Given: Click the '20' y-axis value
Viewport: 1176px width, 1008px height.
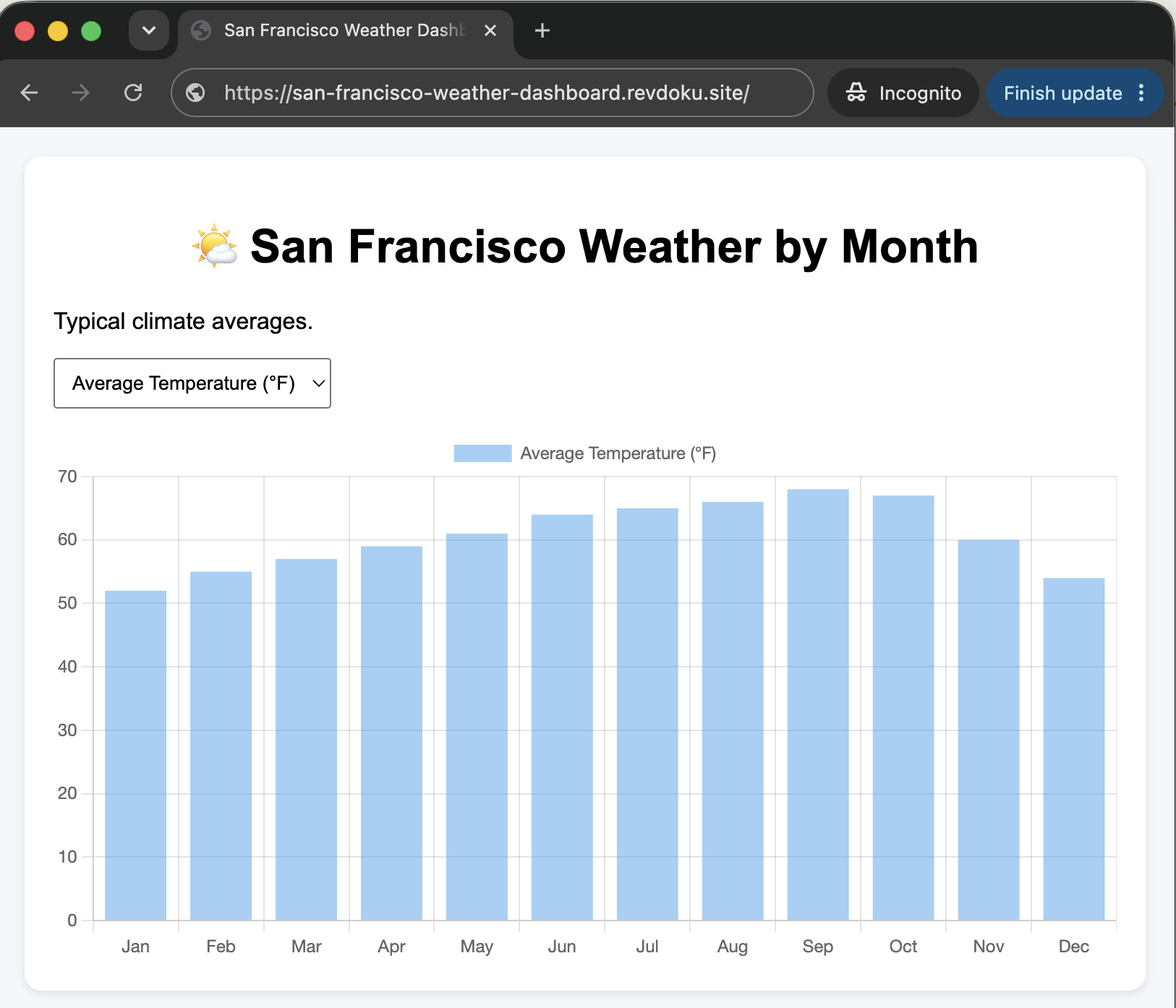Looking at the screenshot, I should coord(67,793).
